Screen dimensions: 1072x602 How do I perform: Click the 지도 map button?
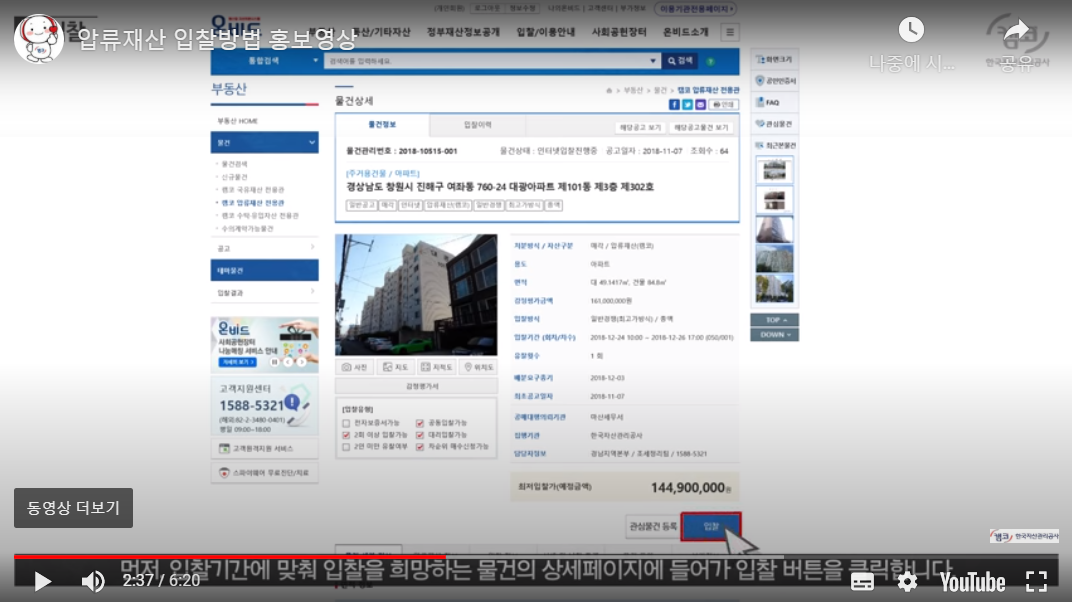point(395,368)
